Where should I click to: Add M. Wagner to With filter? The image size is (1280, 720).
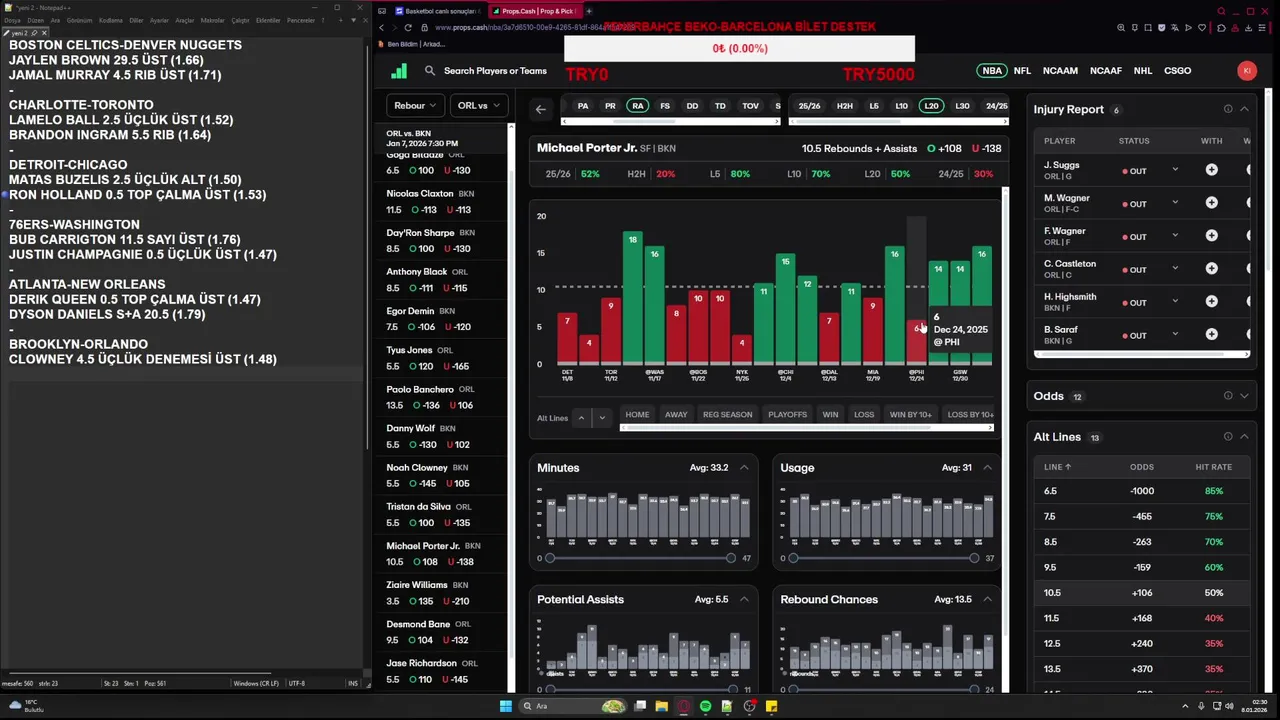point(1211,203)
